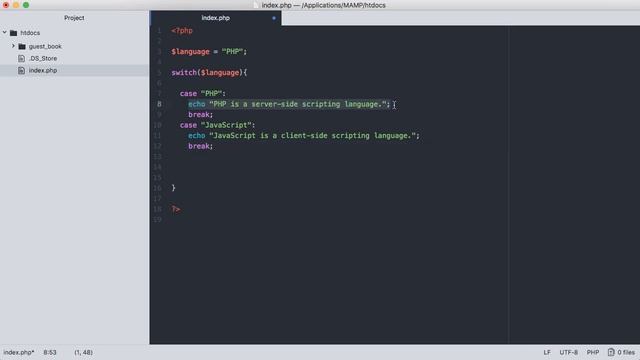Click the guest_book folder icon
The height and width of the screenshot is (360, 640).
(x=22, y=47)
